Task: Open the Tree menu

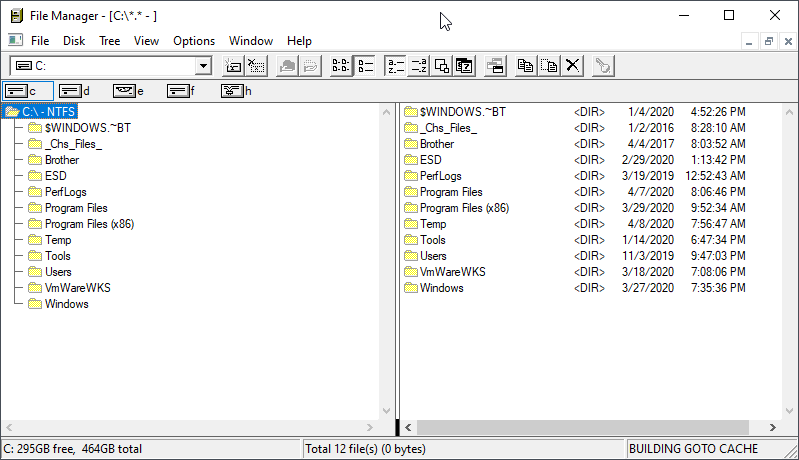Action: pyautogui.click(x=110, y=41)
